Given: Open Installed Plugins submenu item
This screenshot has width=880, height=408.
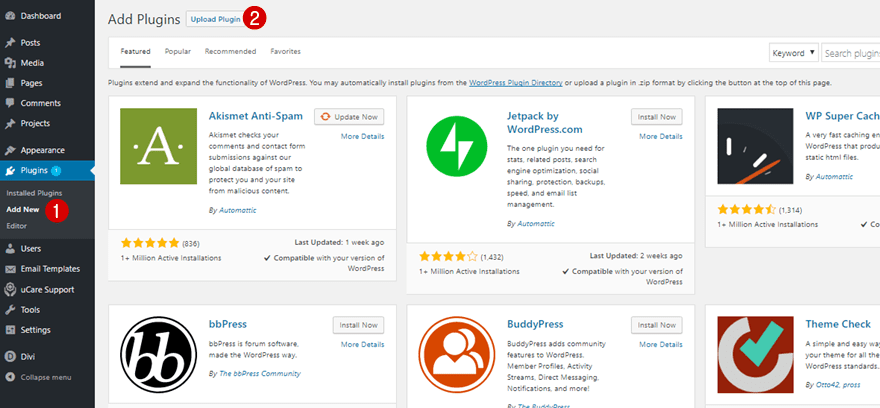Looking at the screenshot, I should click(34, 192).
